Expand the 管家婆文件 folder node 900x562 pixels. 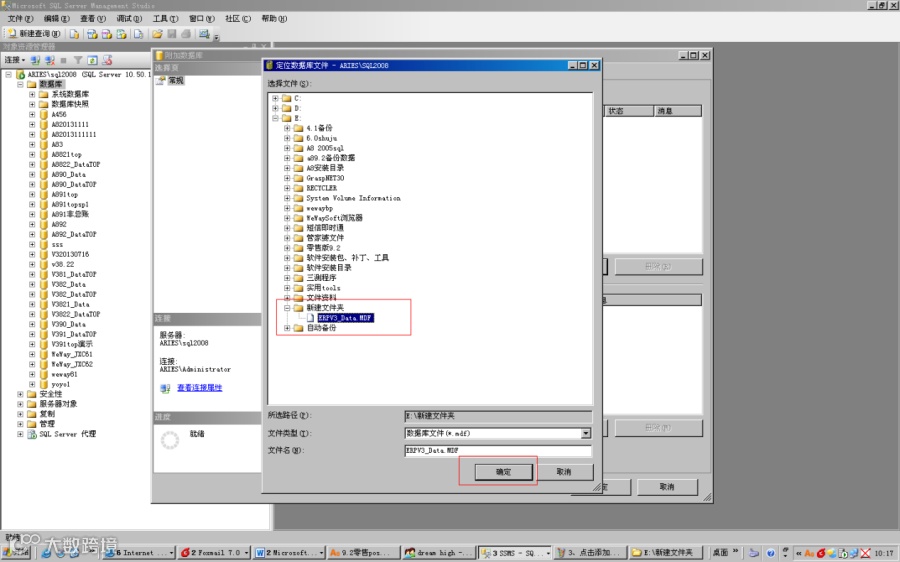coord(287,238)
